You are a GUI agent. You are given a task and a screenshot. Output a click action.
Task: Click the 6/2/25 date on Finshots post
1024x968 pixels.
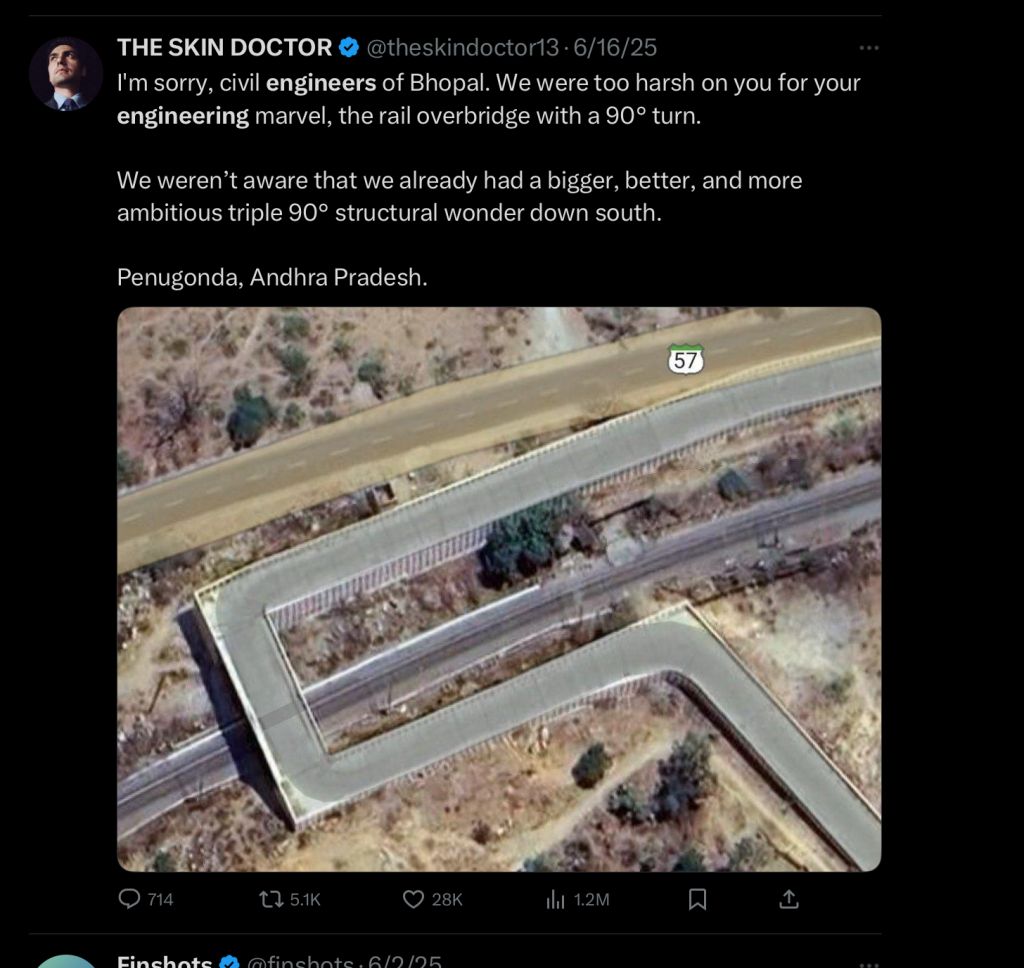[405, 962]
